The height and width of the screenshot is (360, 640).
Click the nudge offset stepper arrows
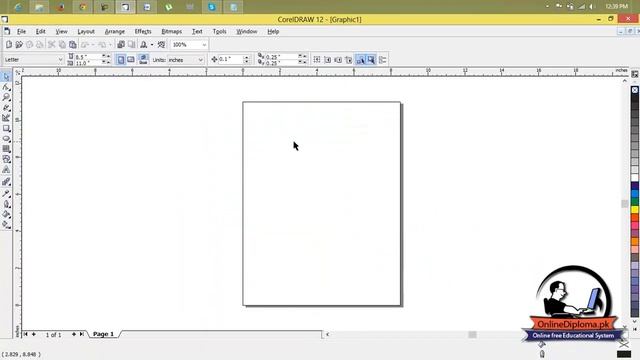coord(246,60)
